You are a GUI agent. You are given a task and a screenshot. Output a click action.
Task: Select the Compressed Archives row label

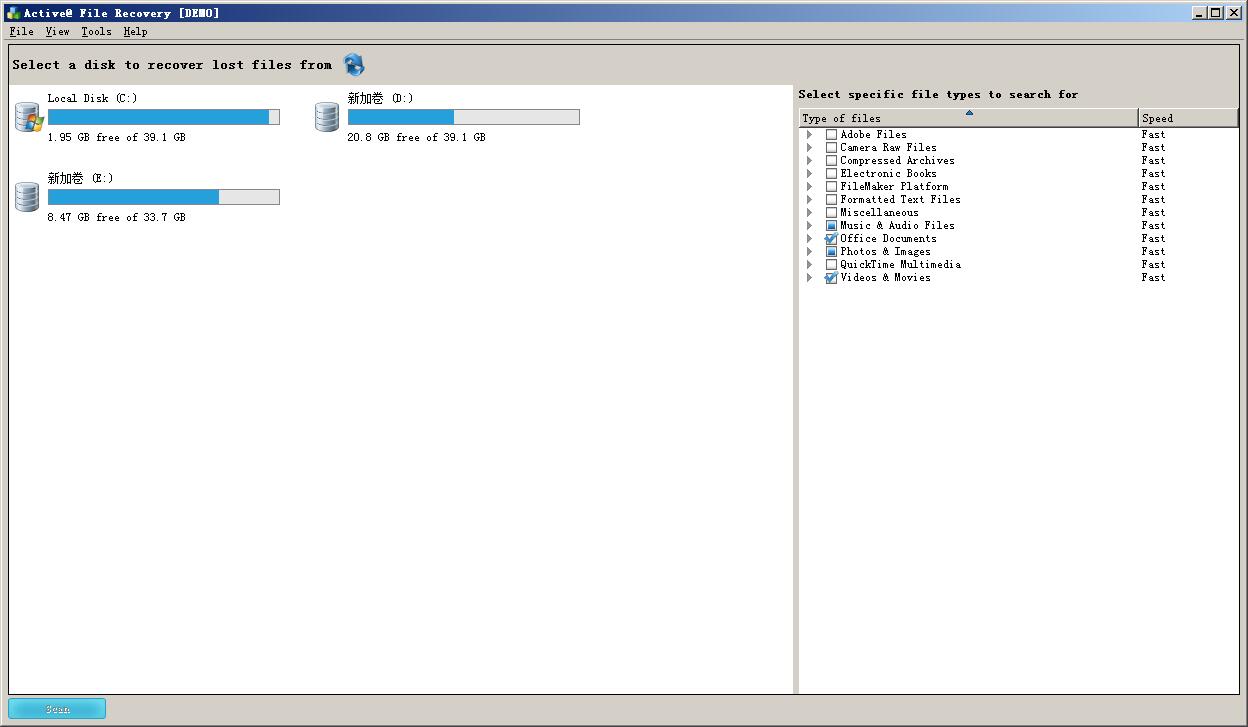(x=897, y=161)
